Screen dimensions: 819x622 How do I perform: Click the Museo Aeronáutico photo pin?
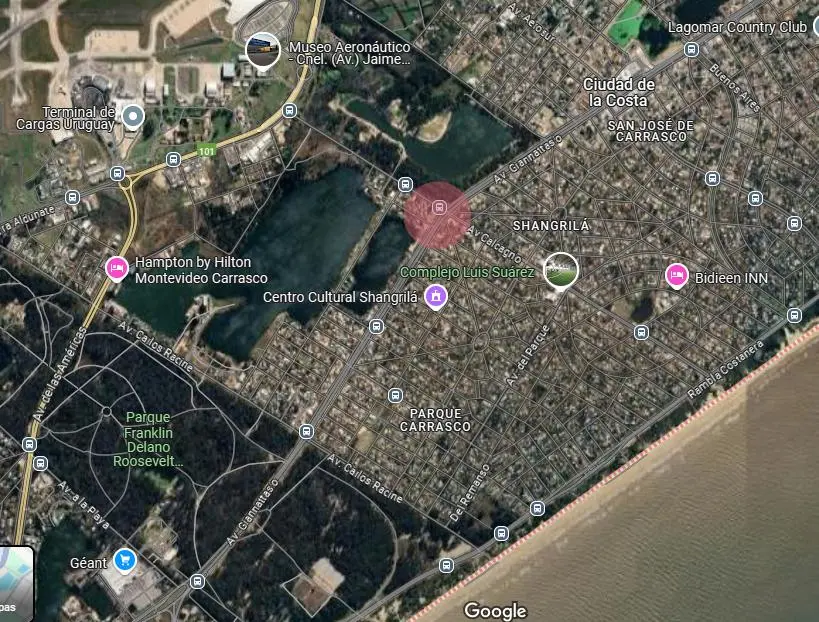263,51
